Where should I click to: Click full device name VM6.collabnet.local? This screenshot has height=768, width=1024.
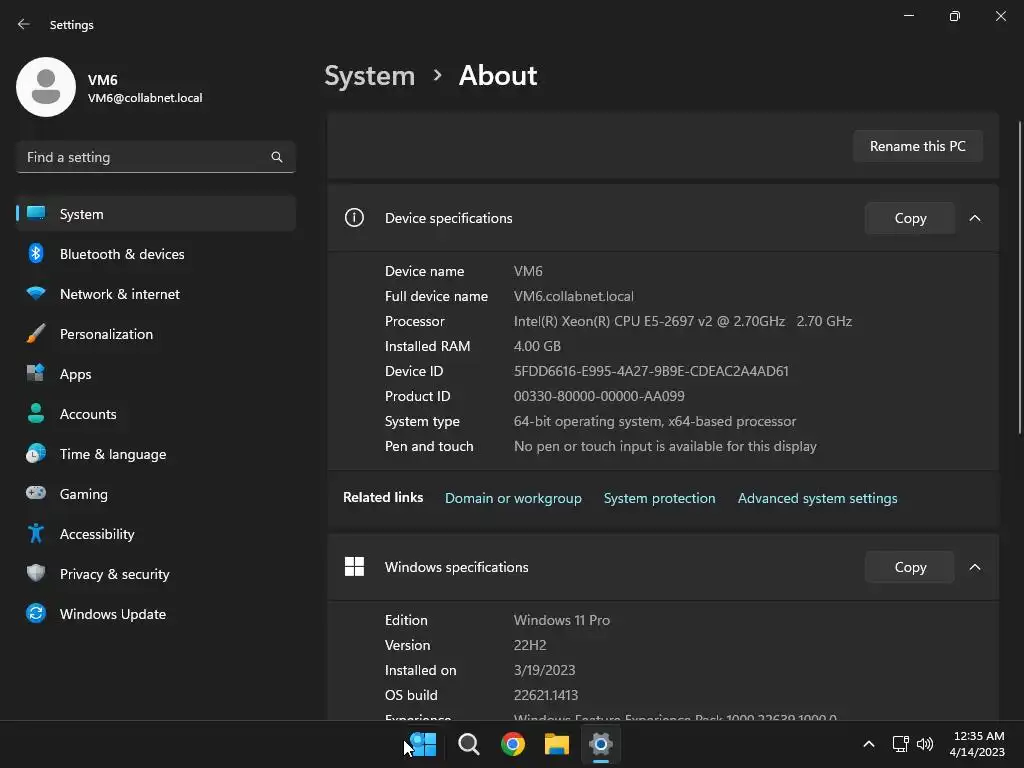[x=573, y=296]
